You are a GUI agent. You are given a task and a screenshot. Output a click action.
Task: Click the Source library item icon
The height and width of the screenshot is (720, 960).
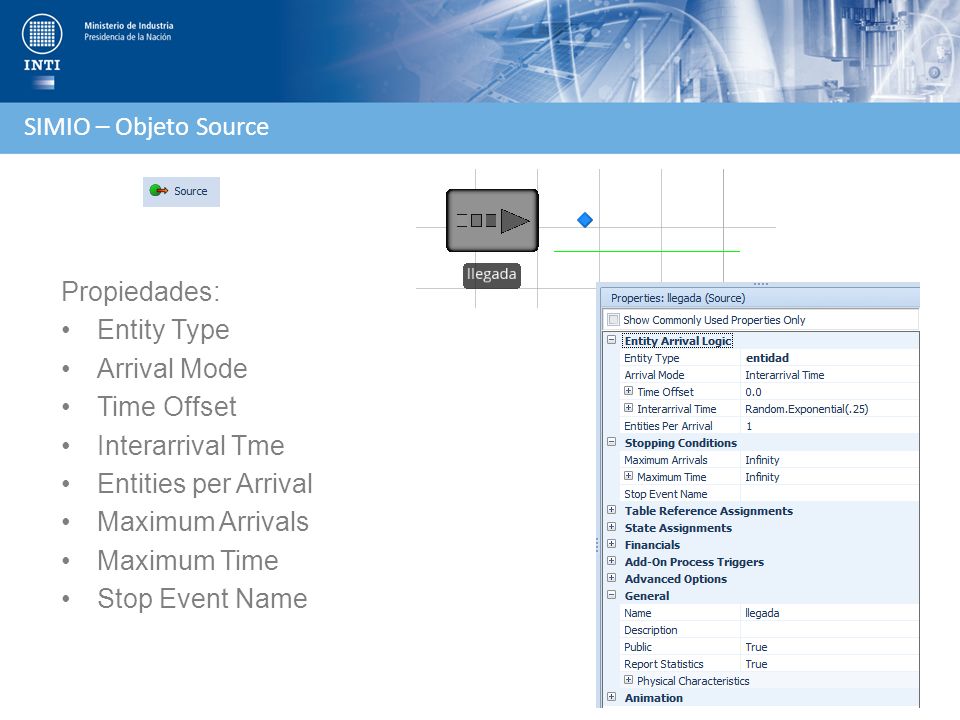pyautogui.click(x=159, y=190)
